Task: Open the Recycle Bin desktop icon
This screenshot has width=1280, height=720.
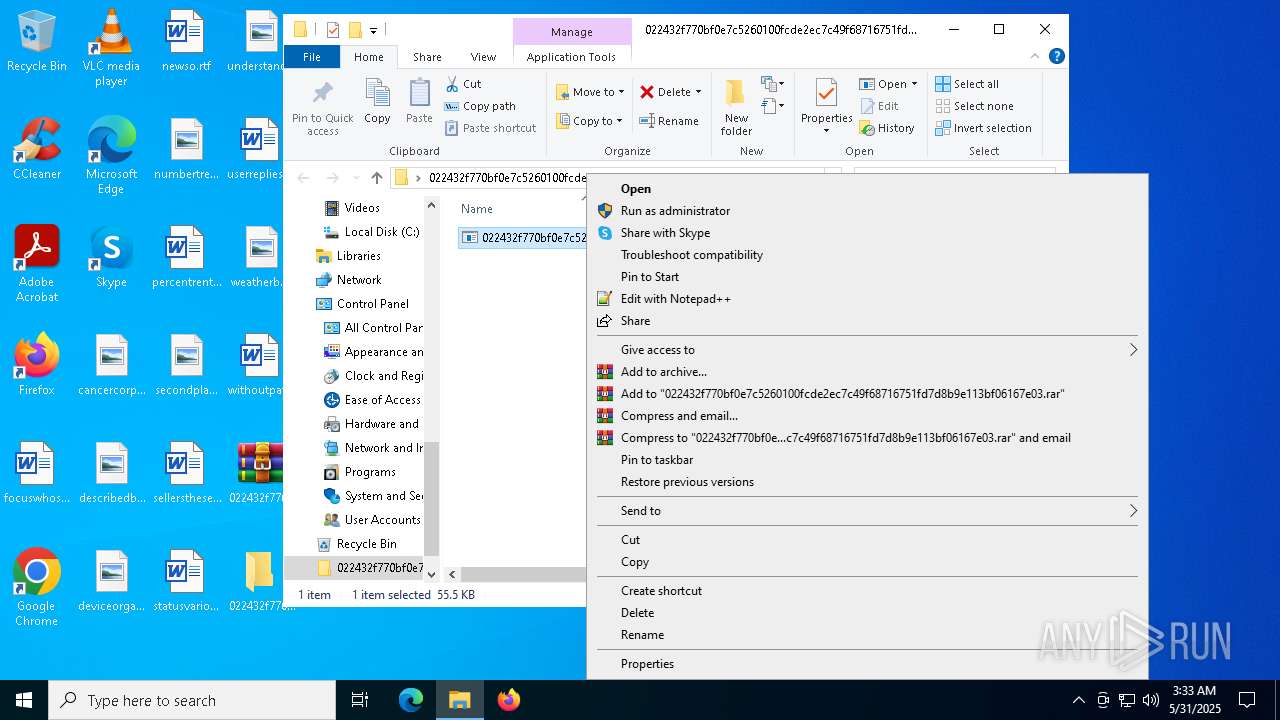Action: click(x=37, y=42)
